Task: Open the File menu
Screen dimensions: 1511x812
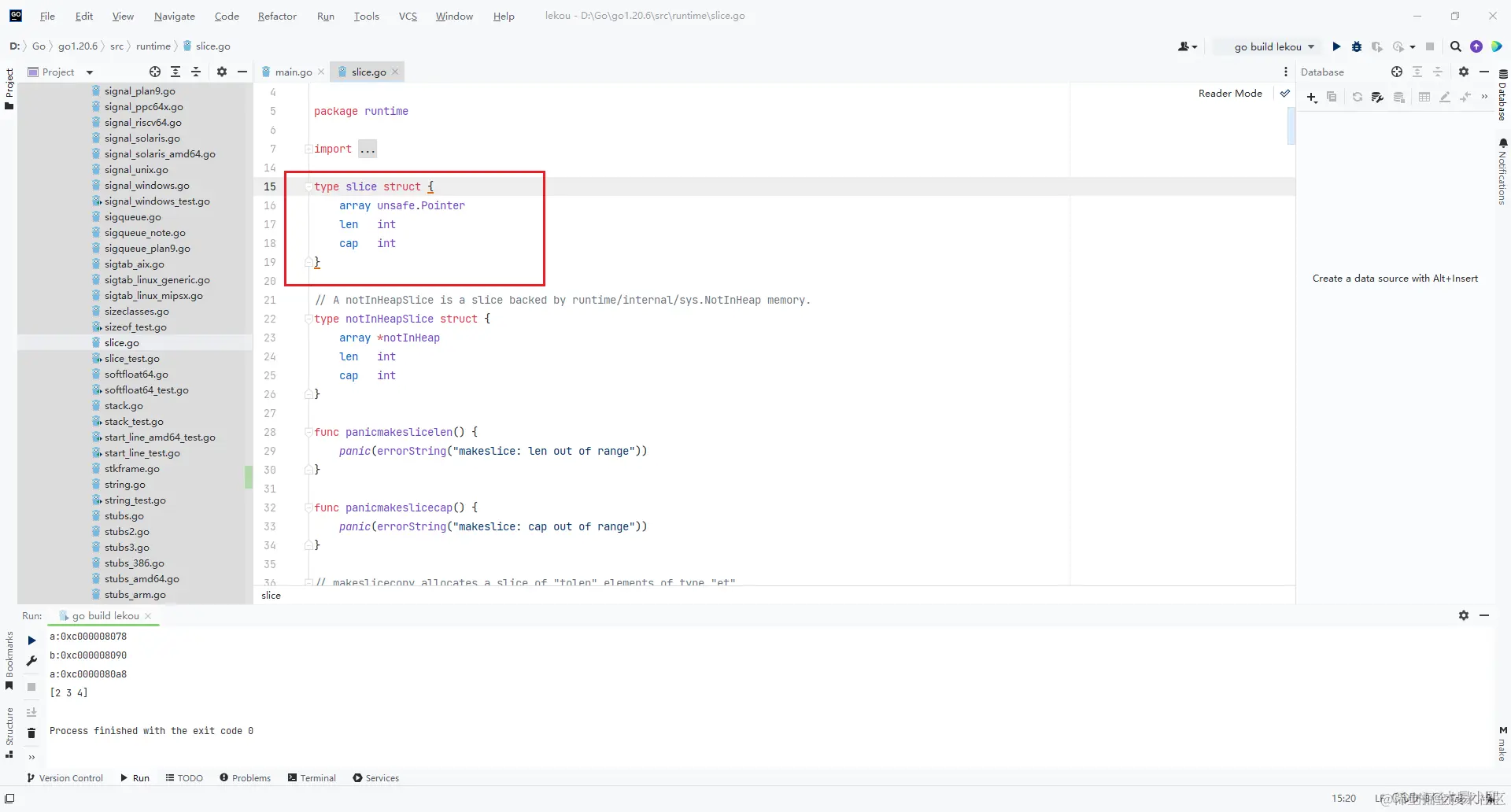Action: 47,16
